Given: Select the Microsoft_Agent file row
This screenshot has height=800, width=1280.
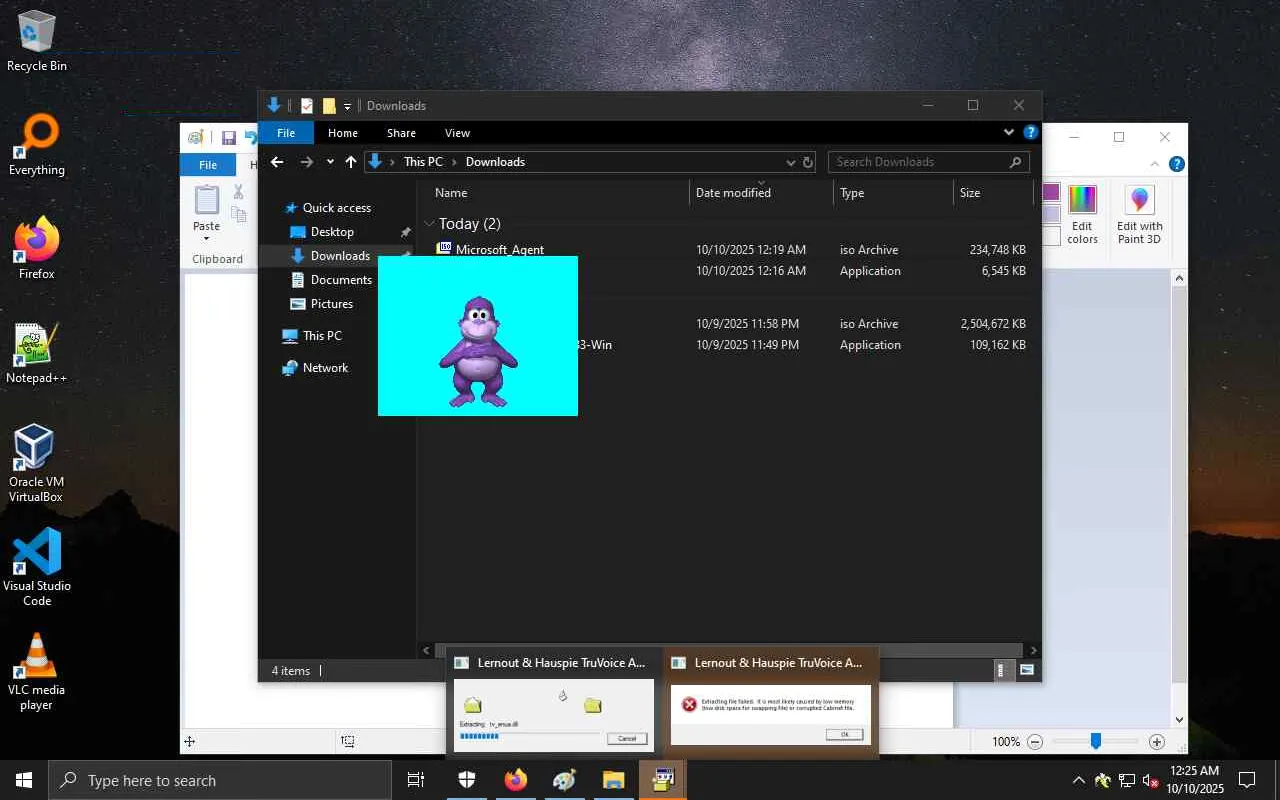Looking at the screenshot, I should tap(731, 250).
